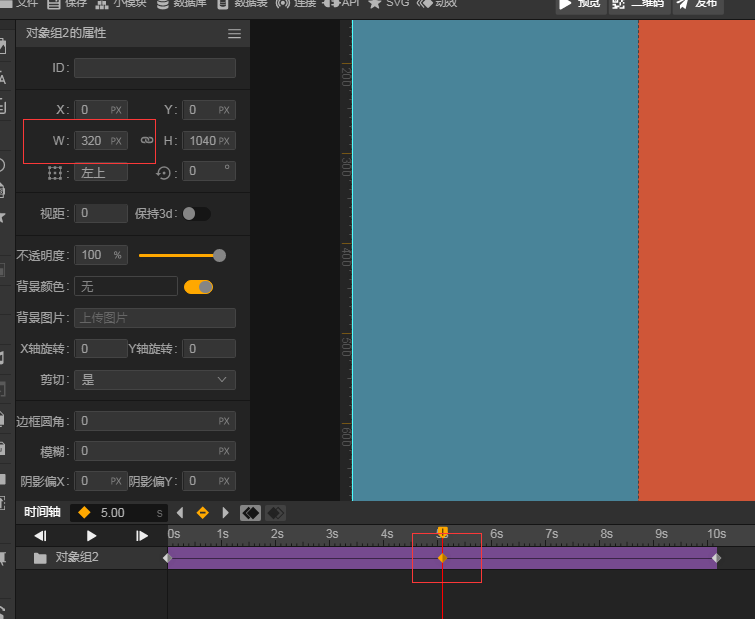This screenshot has width=755, height=619.
Task: Click the star icon in left sidebar
Action: pos(2,217)
